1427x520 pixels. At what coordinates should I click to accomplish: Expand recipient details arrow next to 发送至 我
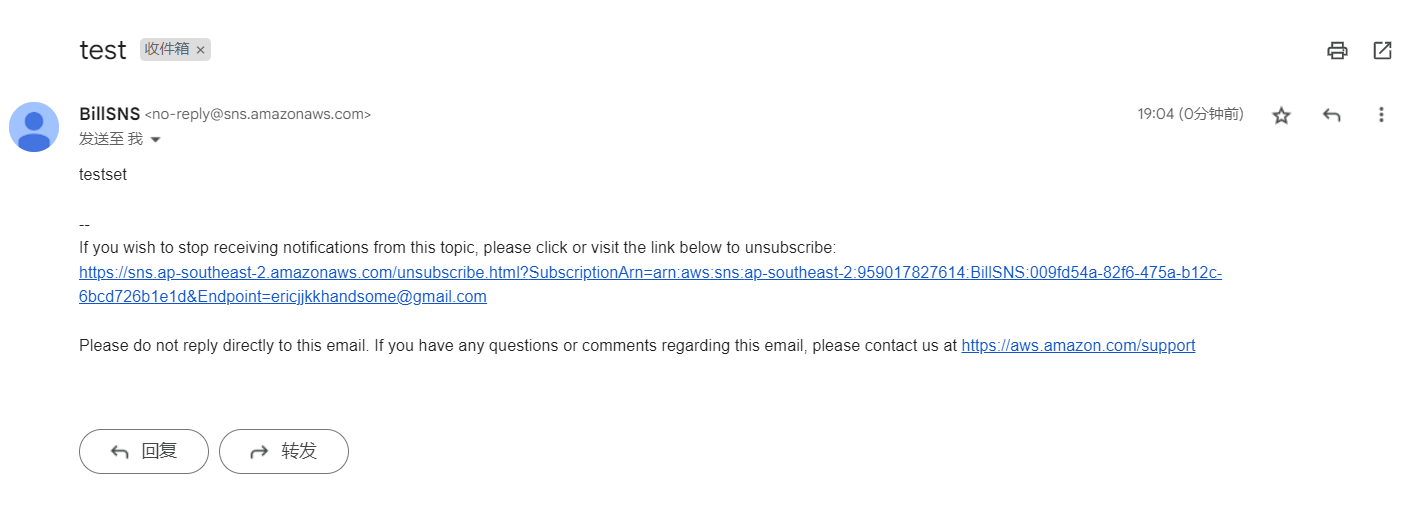tap(155, 140)
